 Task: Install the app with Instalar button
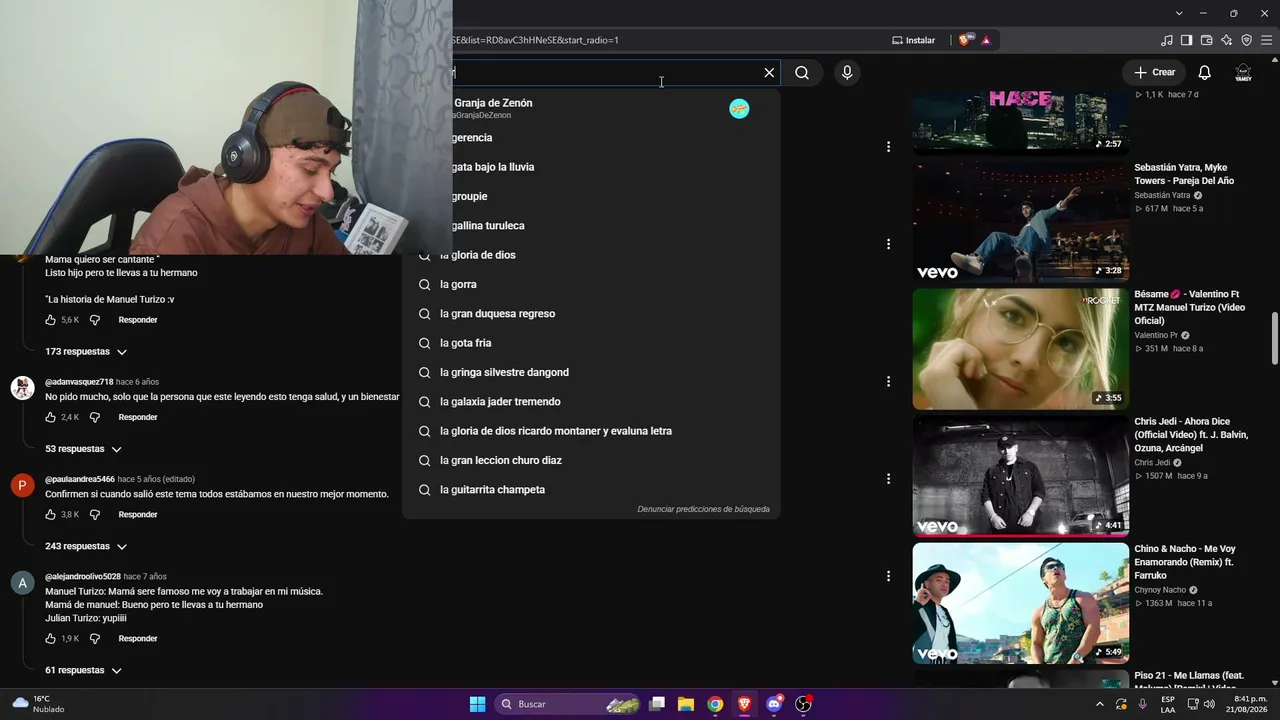point(913,40)
